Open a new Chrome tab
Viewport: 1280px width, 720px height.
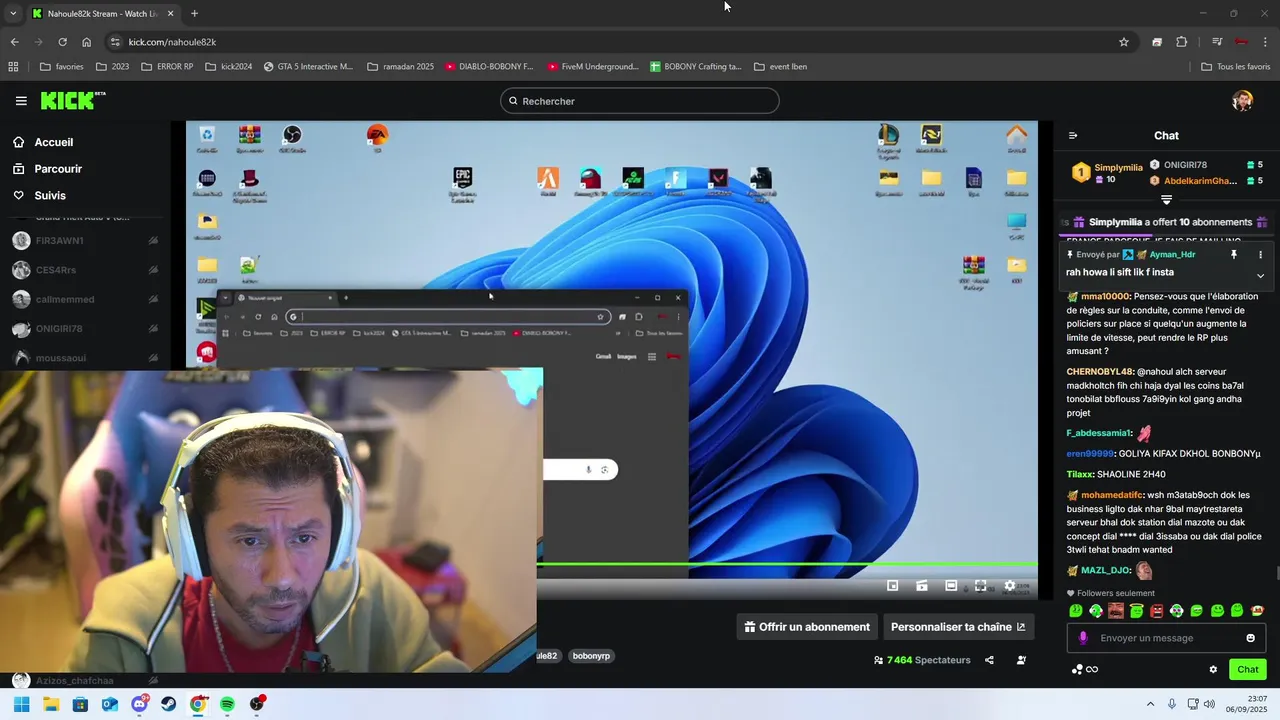pyautogui.click(x=194, y=13)
